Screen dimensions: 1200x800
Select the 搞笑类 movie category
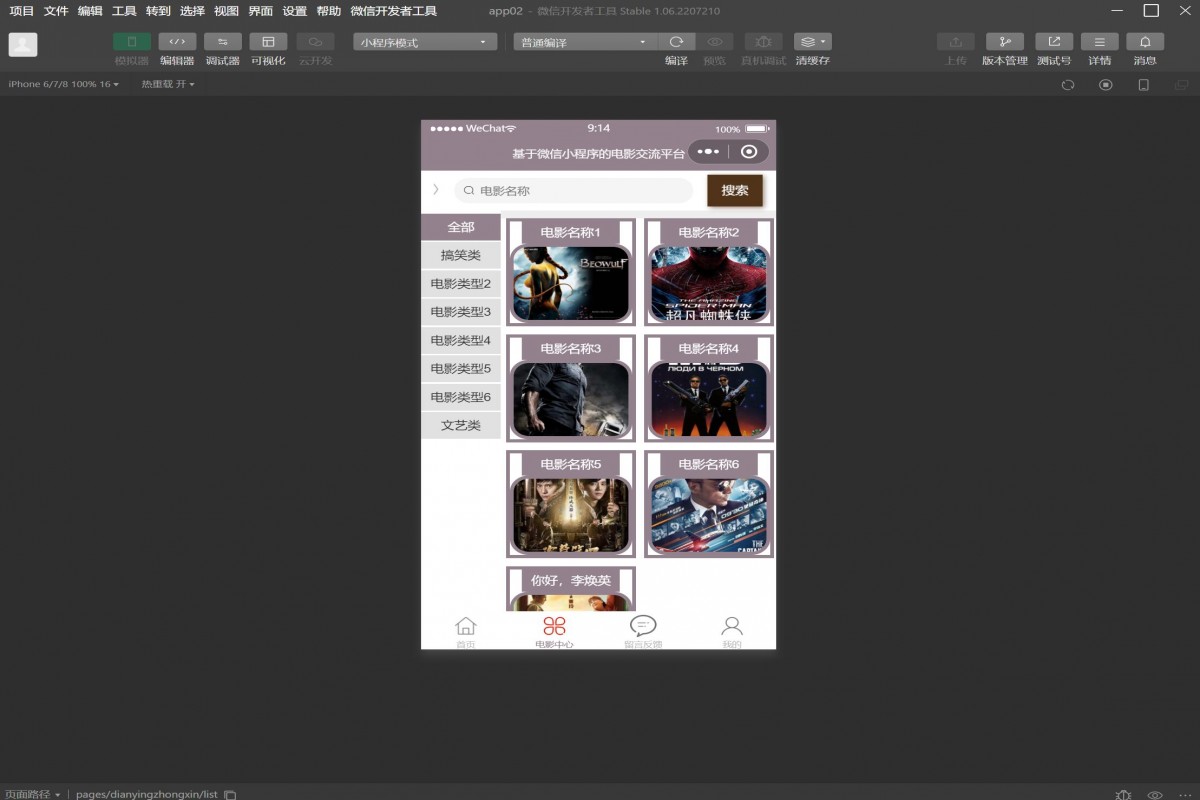(x=461, y=256)
